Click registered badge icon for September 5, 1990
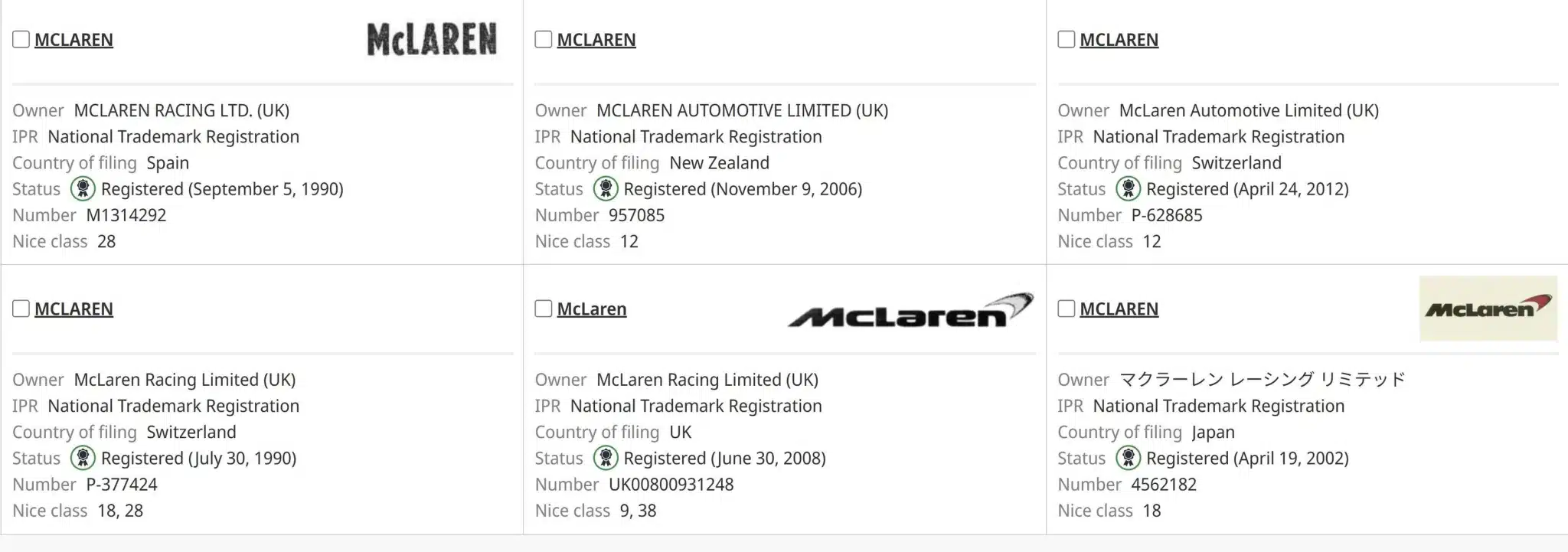1568x552 pixels. (83, 188)
